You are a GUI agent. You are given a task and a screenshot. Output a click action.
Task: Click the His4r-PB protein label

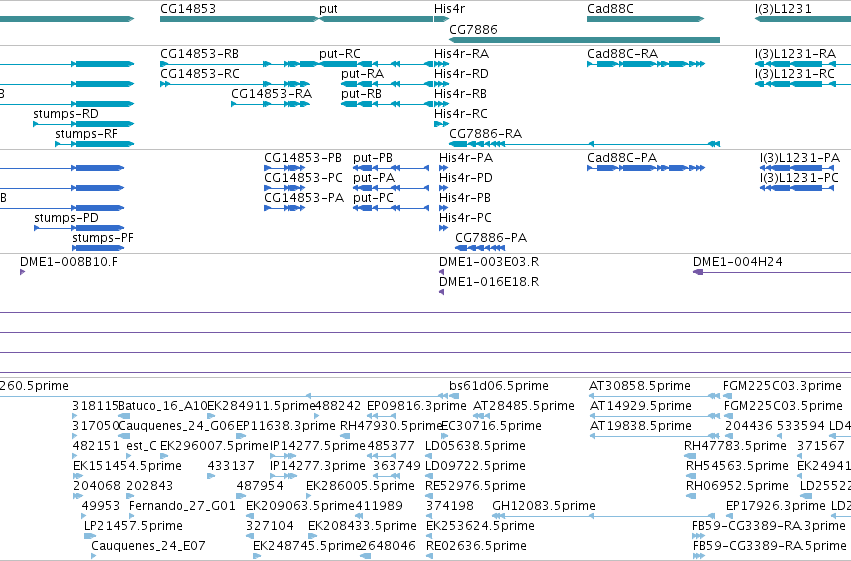click(x=465, y=198)
